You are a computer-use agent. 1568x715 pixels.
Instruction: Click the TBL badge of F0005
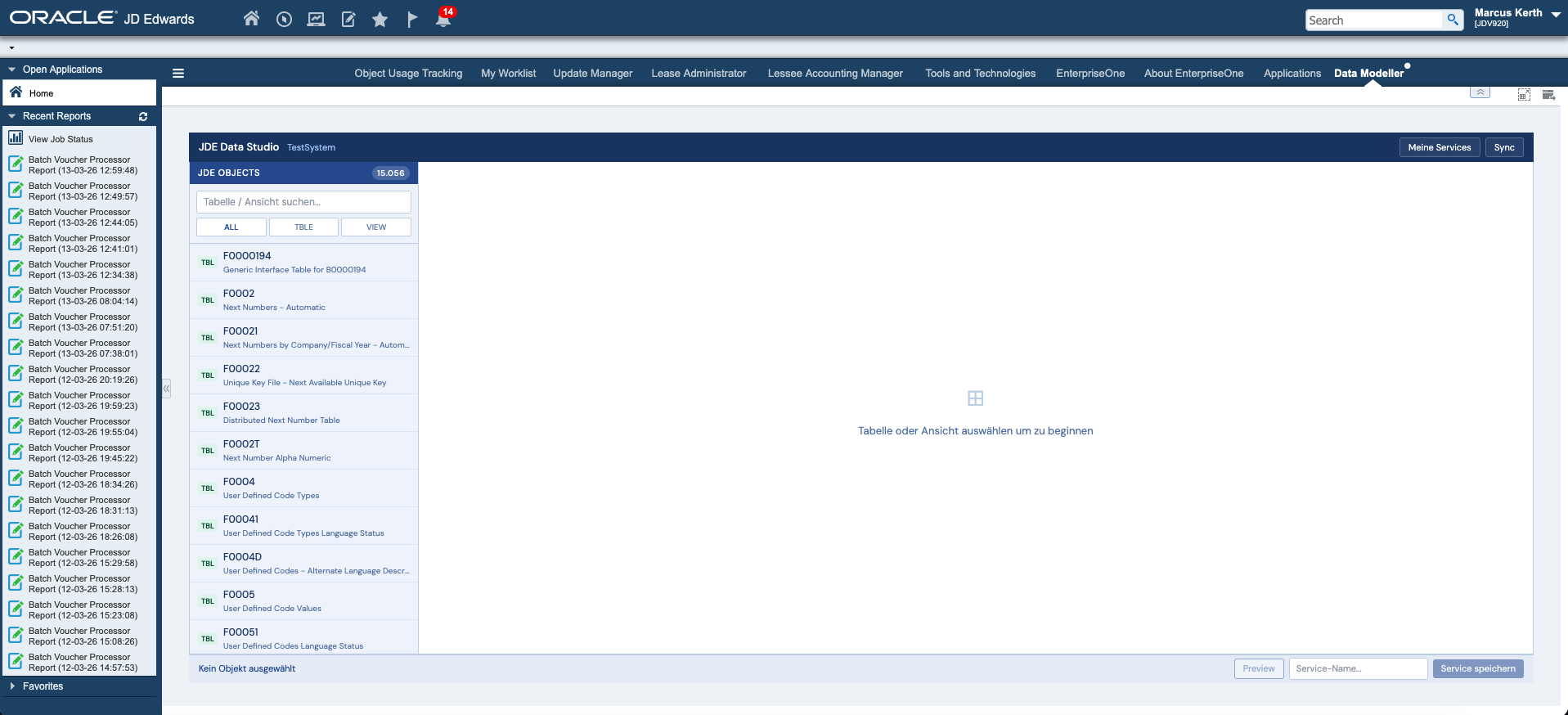click(x=208, y=601)
